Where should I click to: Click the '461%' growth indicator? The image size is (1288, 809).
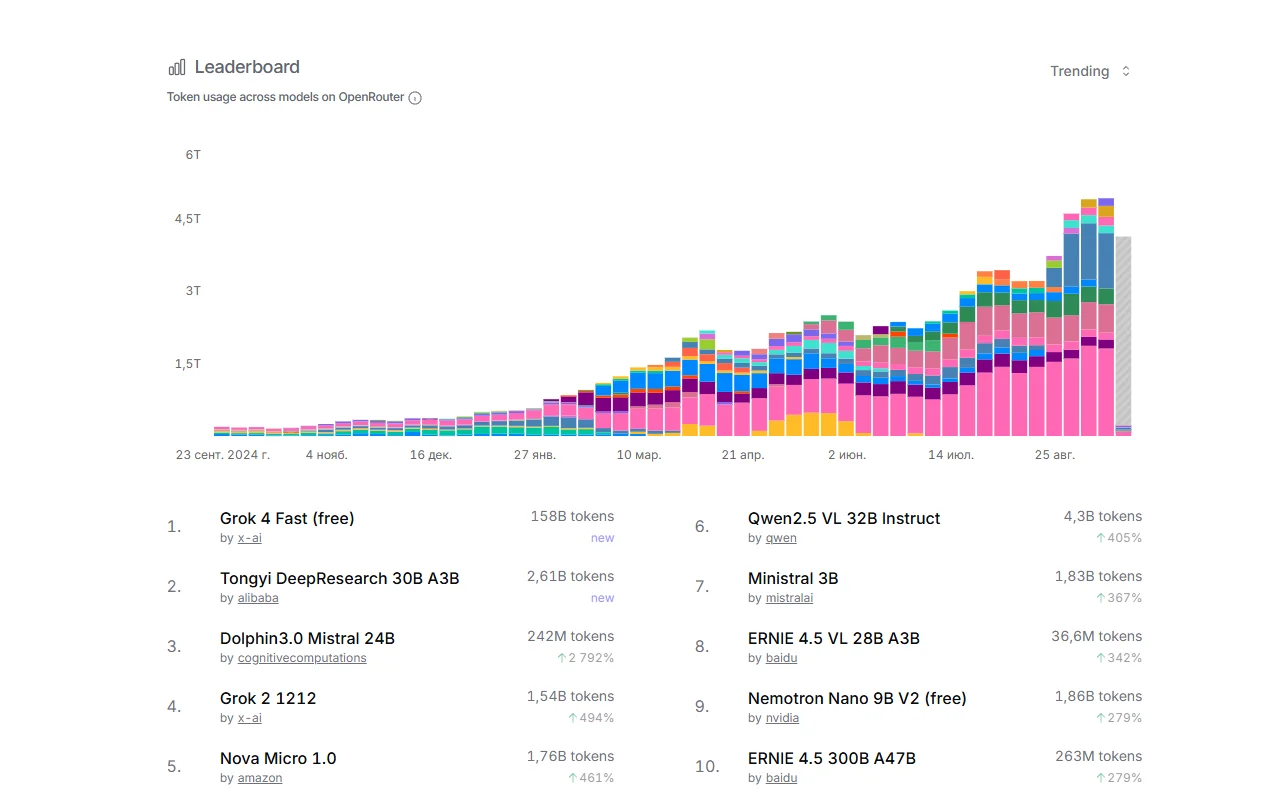(591, 778)
